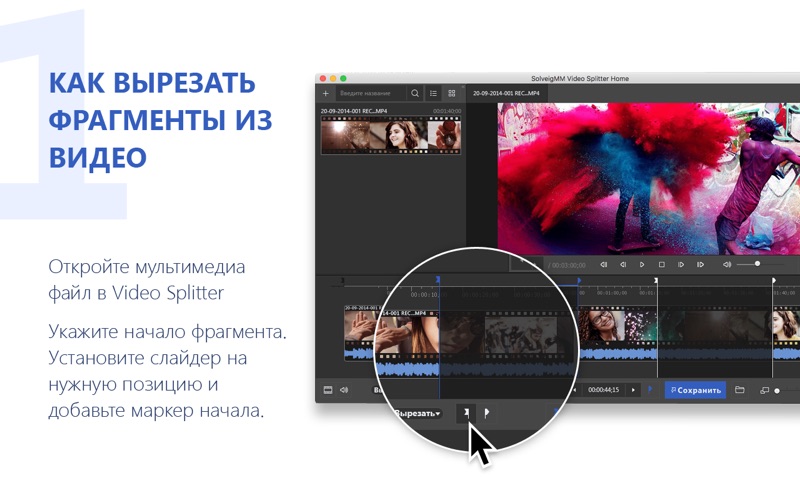Click the right arrow beside the timecode field
The image size is (800, 500).
coord(633,390)
